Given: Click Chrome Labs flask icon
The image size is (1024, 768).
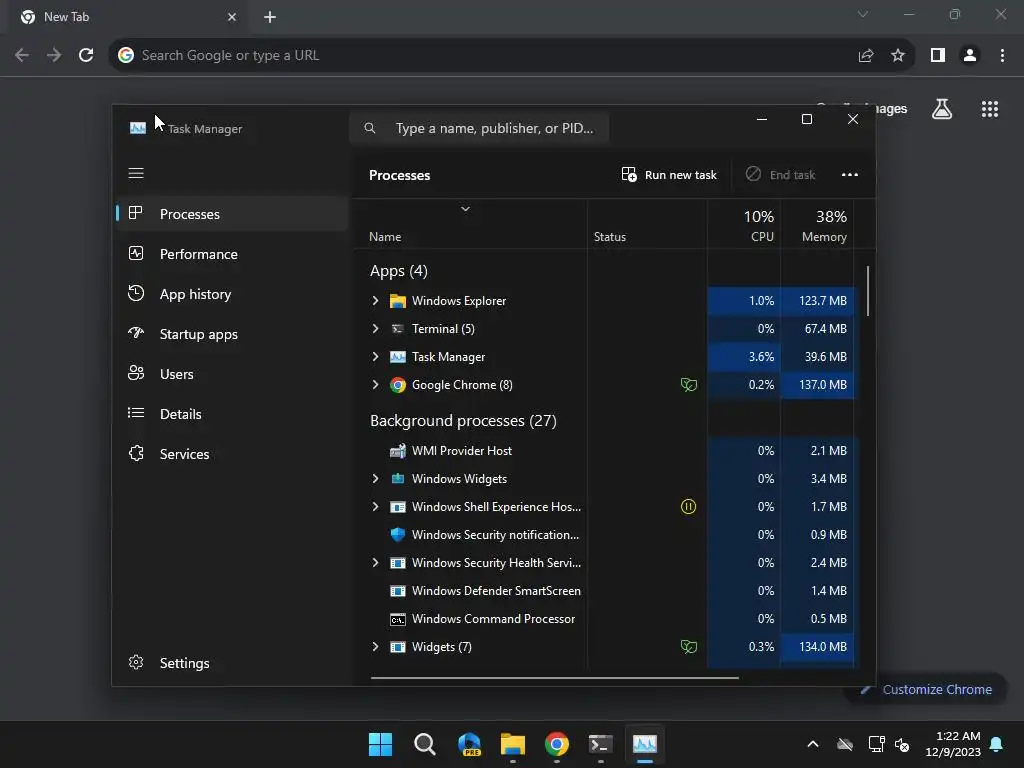Looking at the screenshot, I should click(x=942, y=109).
